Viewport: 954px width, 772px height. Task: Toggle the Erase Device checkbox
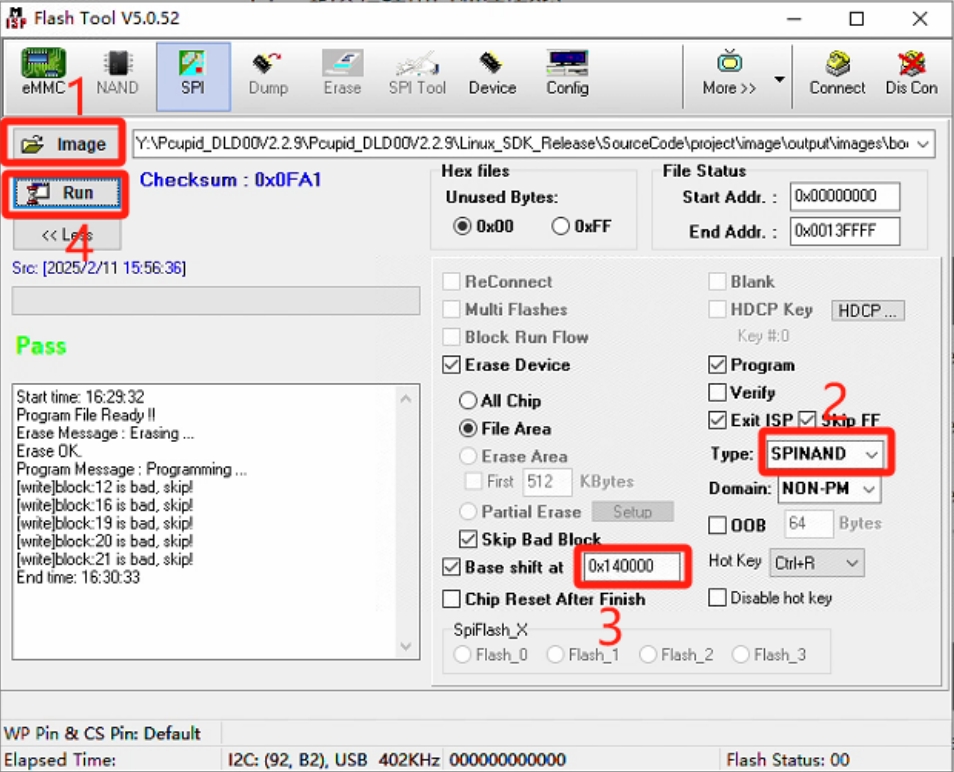[x=451, y=365]
